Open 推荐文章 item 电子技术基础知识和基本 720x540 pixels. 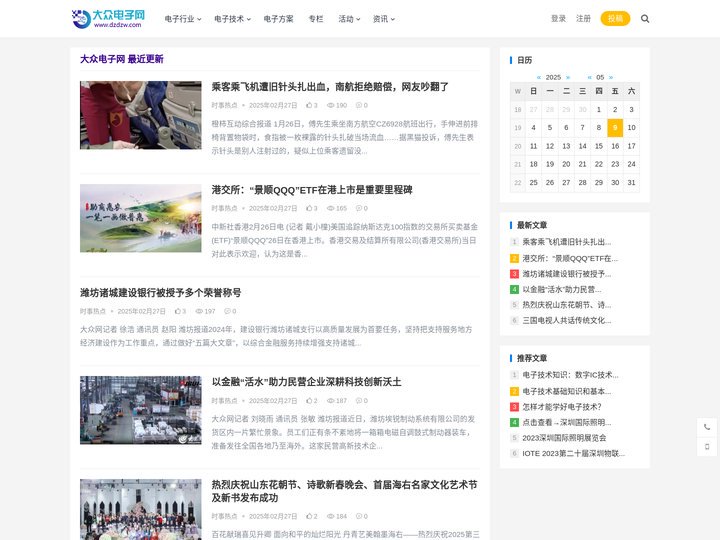[x=567, y=391]
